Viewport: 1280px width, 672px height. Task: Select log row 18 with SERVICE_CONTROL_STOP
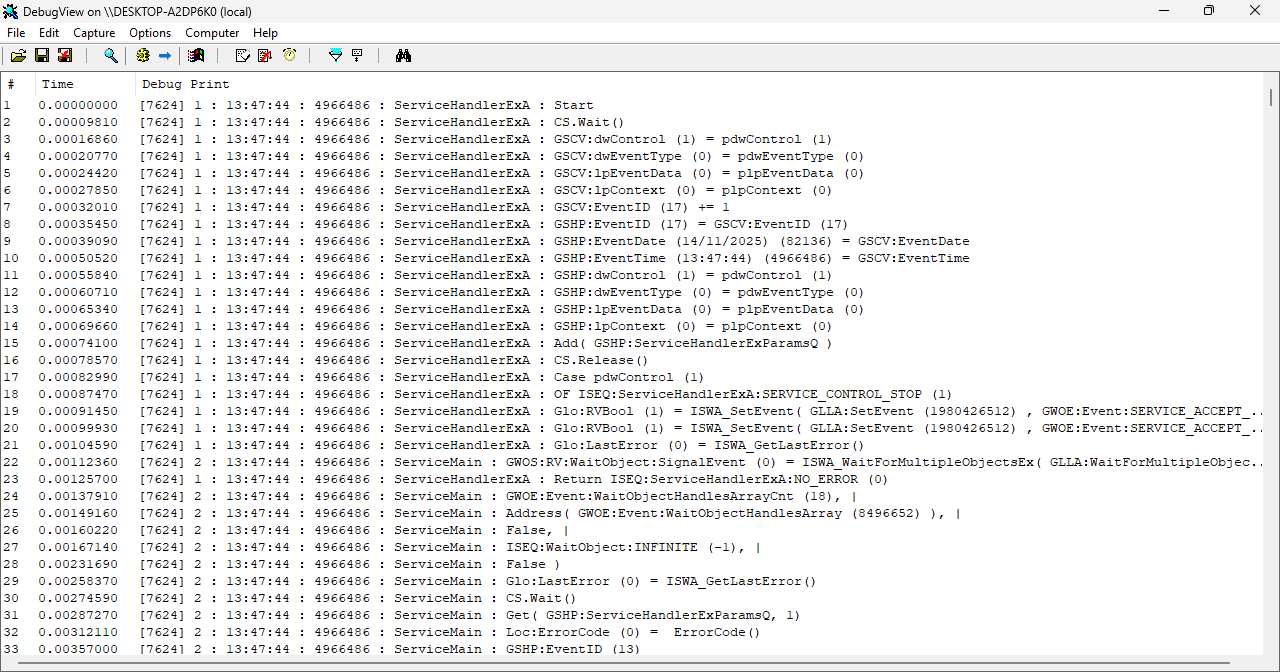tap(600, 394)
